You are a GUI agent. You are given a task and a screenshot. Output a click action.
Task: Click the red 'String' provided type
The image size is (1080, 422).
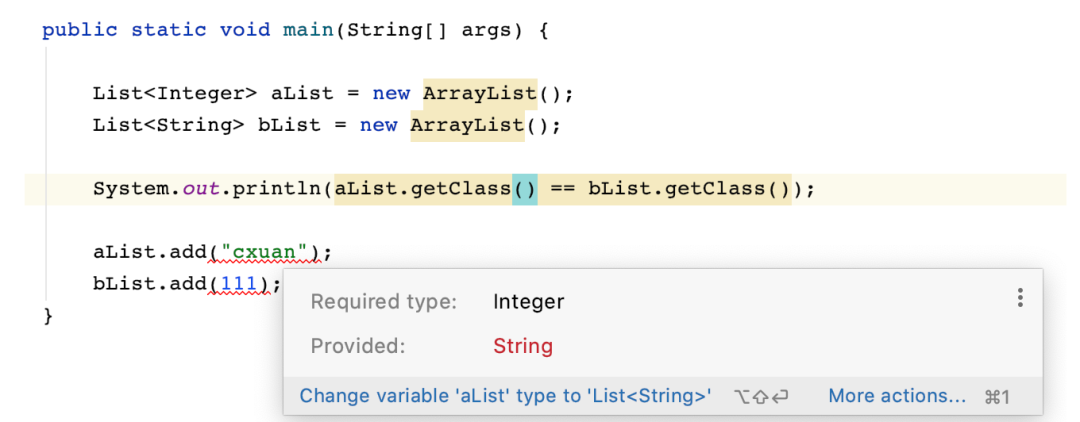pos(523,346)
